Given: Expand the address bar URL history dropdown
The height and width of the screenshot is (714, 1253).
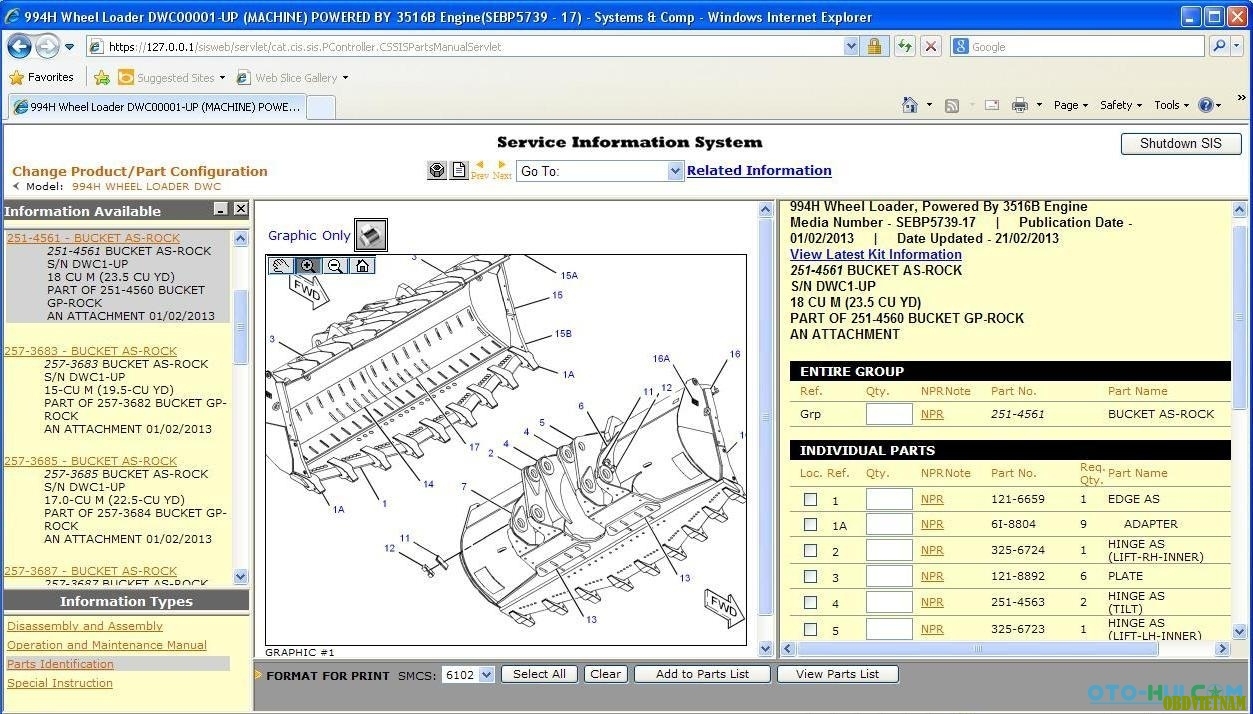Looking at the screenshot, I should (851, 46).
